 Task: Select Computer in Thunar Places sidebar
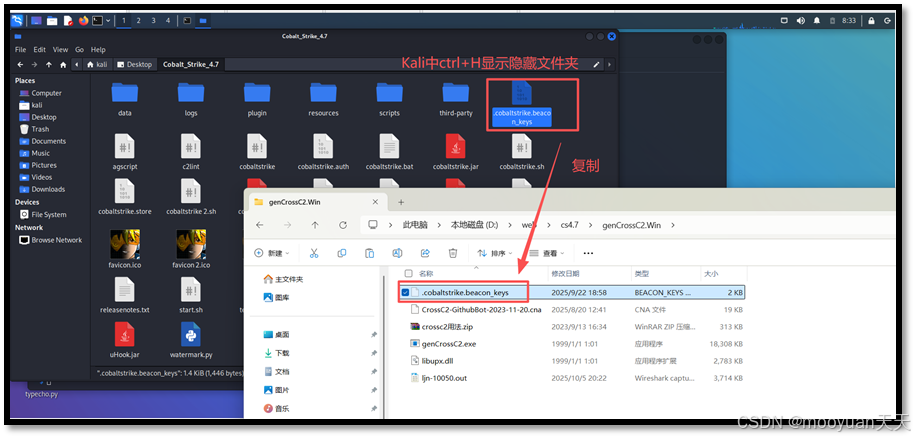coord(40,93)
